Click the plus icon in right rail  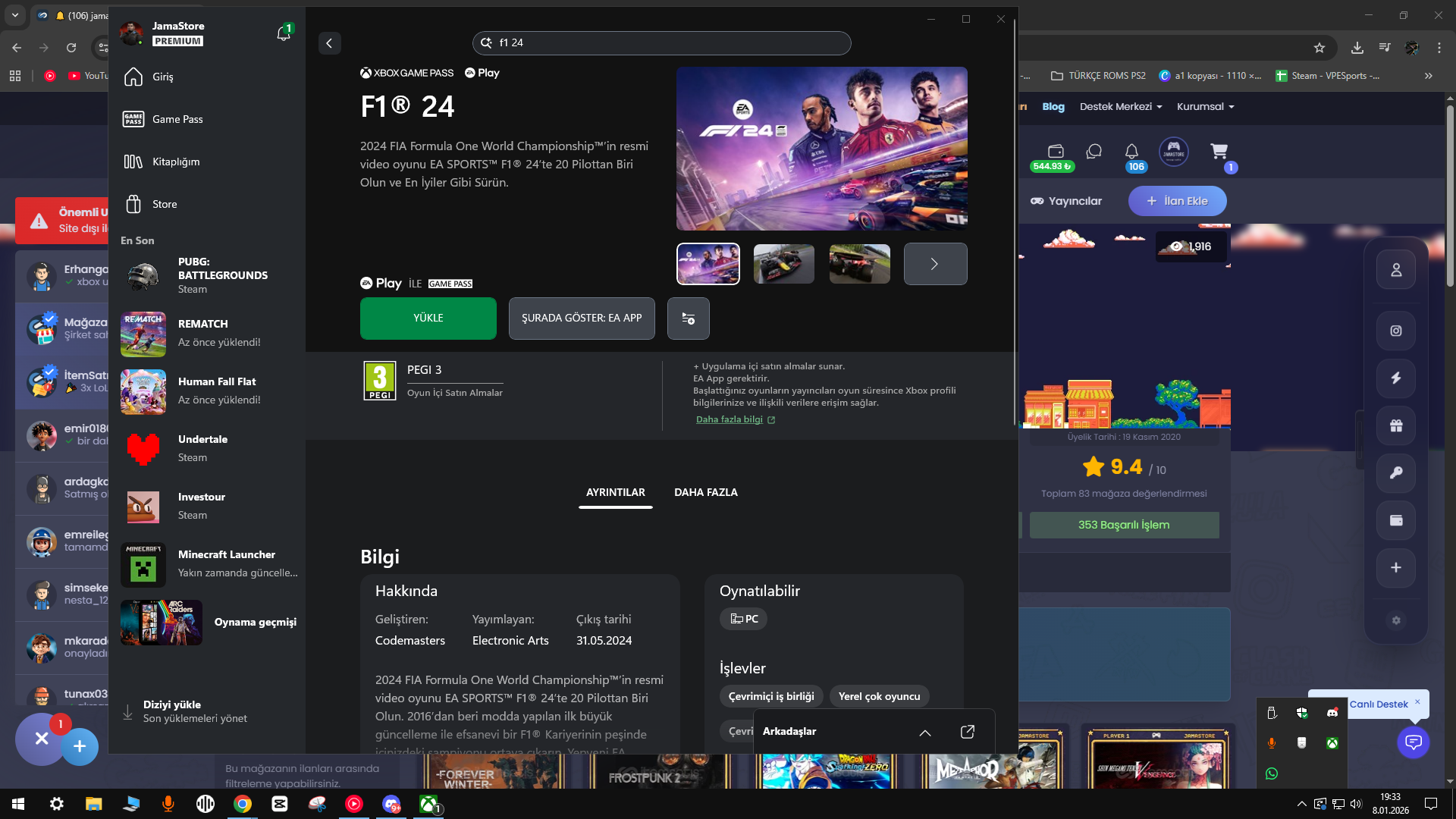[1396, 568]
